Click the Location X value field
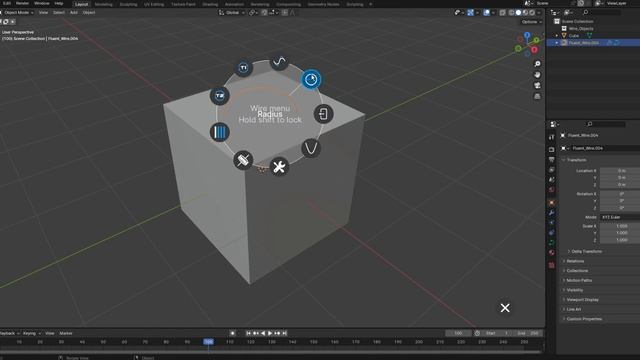 tap(620, 171)
